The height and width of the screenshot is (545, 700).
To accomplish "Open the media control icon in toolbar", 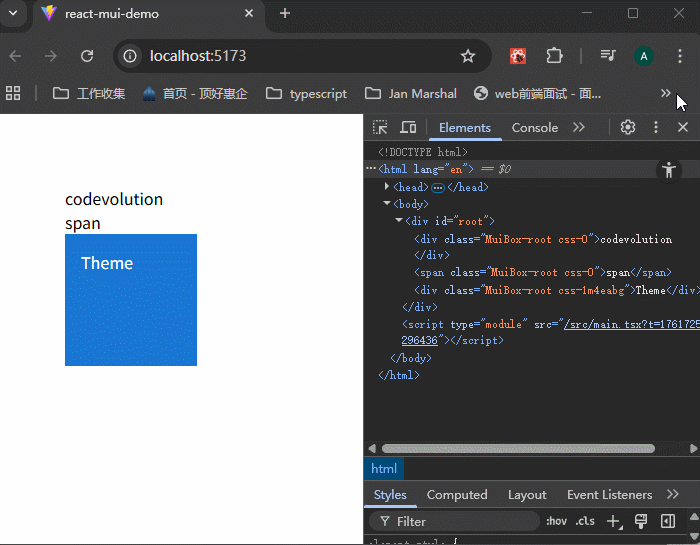I will [607, 56].
